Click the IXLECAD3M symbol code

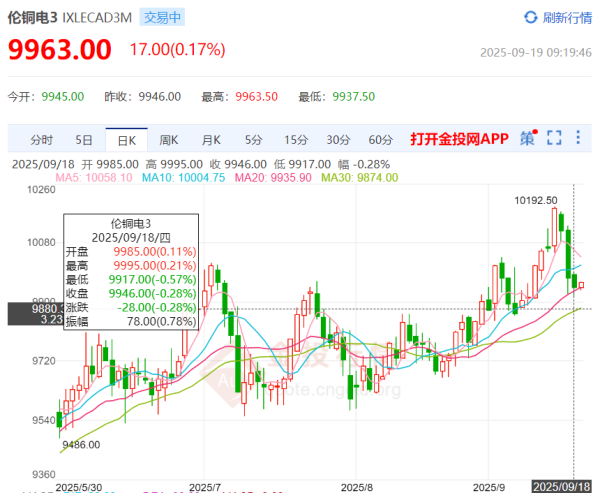click(x=97, y=18)
